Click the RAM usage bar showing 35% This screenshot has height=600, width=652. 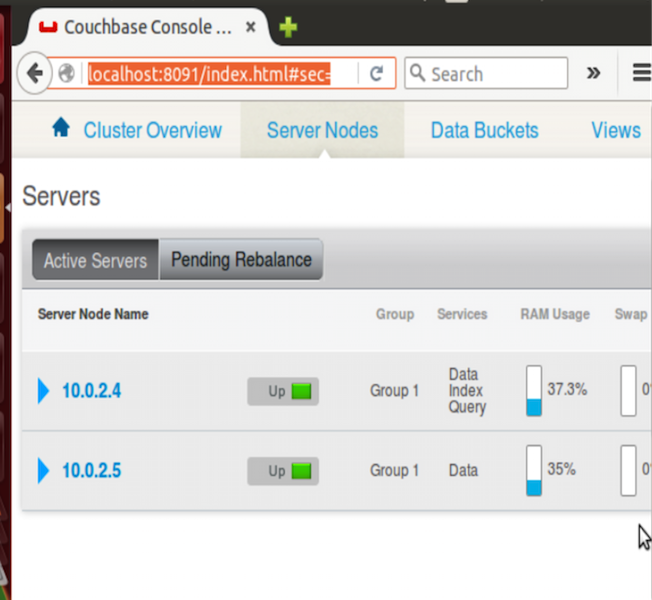pos(534,471)
